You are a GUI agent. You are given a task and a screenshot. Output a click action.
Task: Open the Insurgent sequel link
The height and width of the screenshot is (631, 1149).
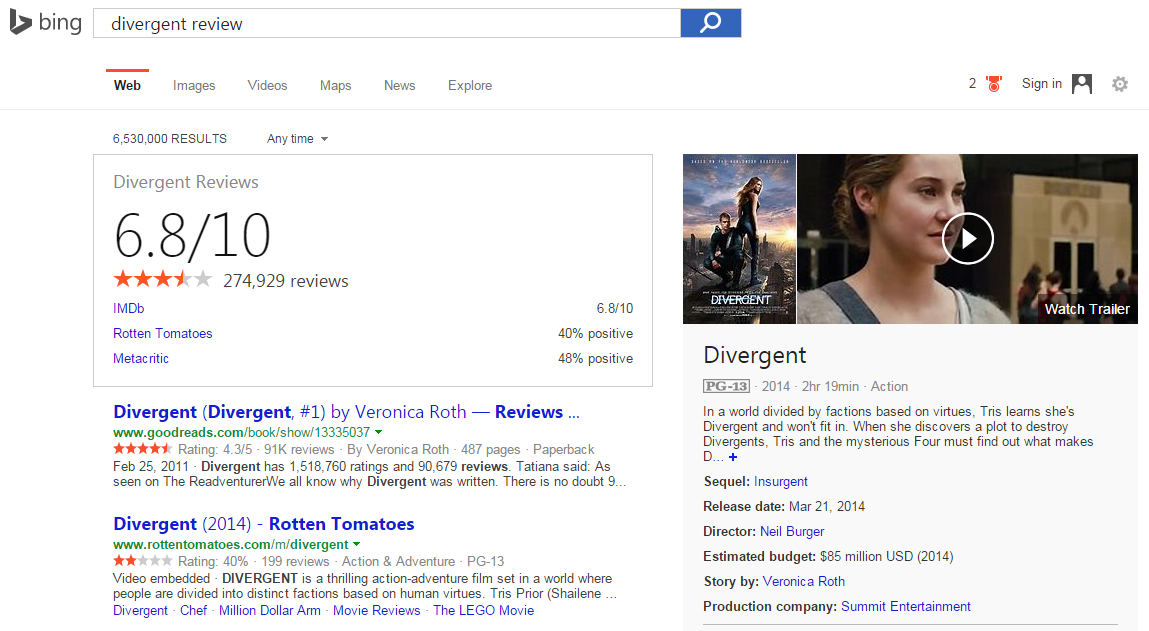(781, 482)
